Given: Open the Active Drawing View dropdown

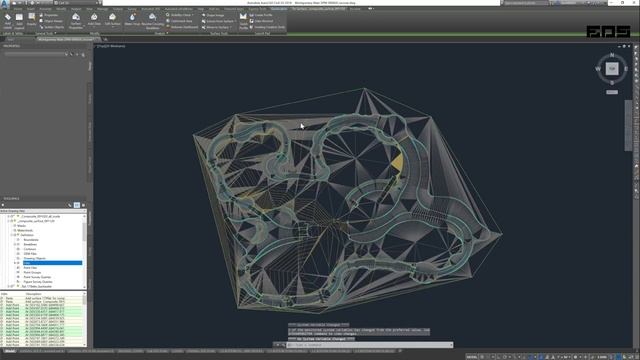Looking at the screenshot, I should [x=43, y=211].
